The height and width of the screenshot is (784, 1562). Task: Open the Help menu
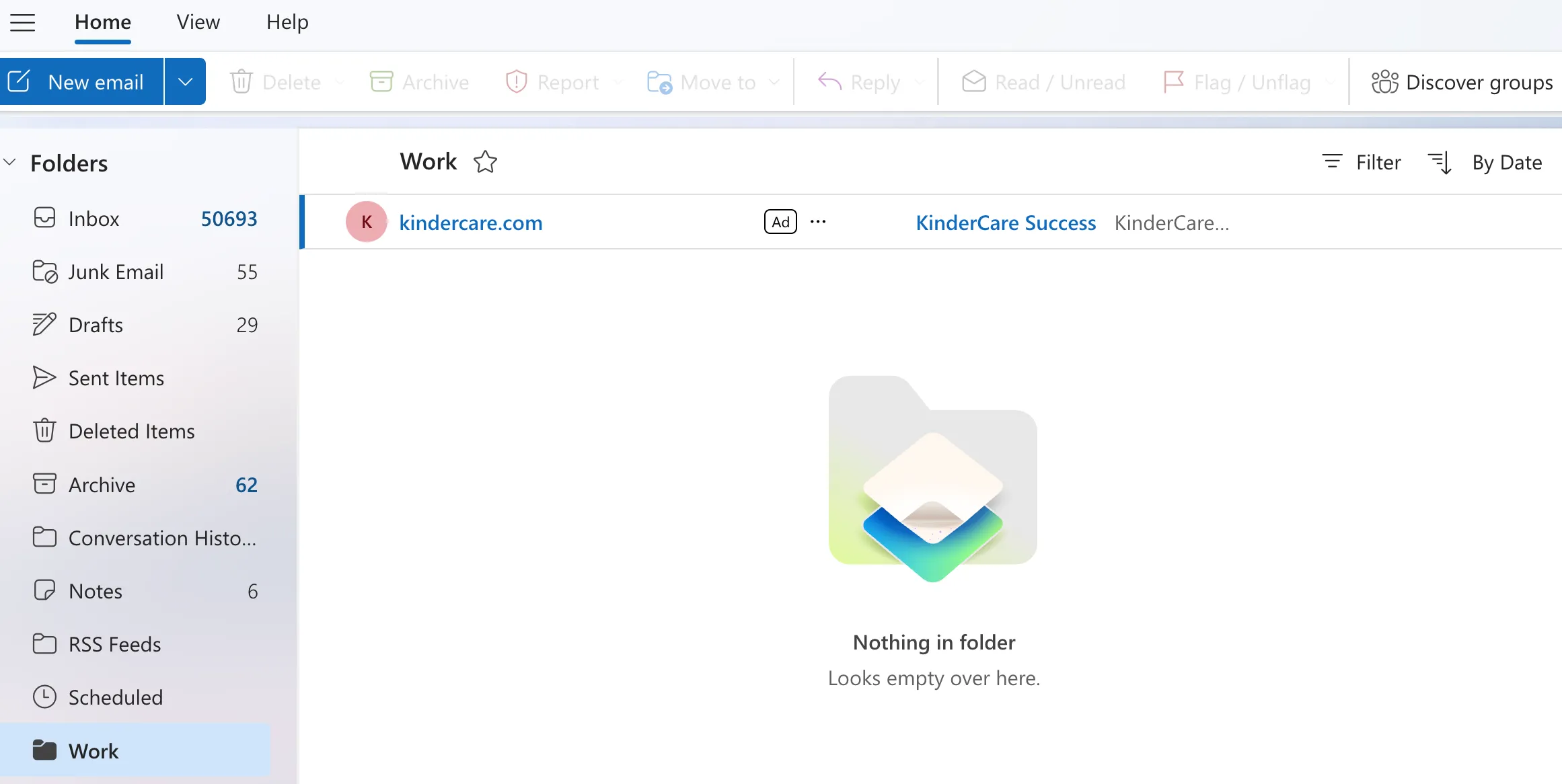[x=287, y=22]
